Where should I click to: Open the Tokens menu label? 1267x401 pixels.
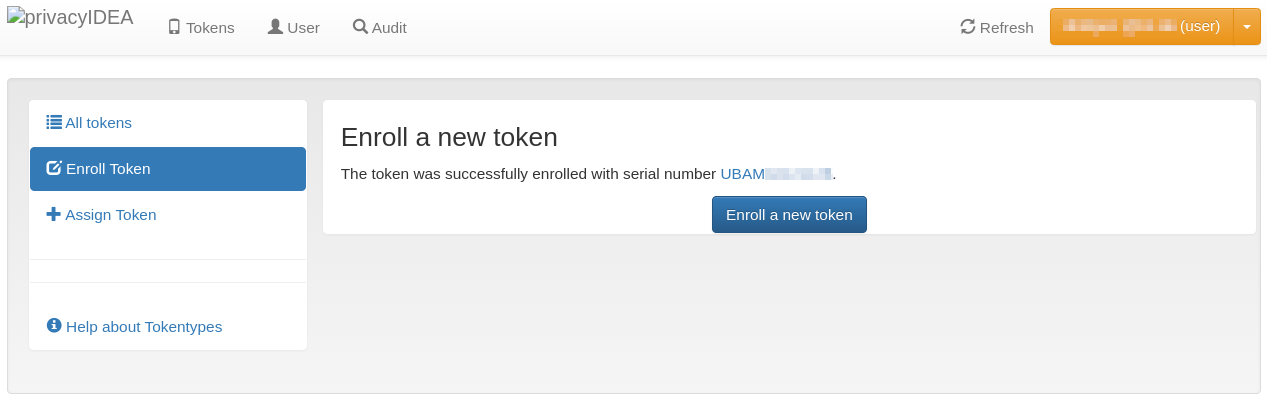click(x=210, y=28)
